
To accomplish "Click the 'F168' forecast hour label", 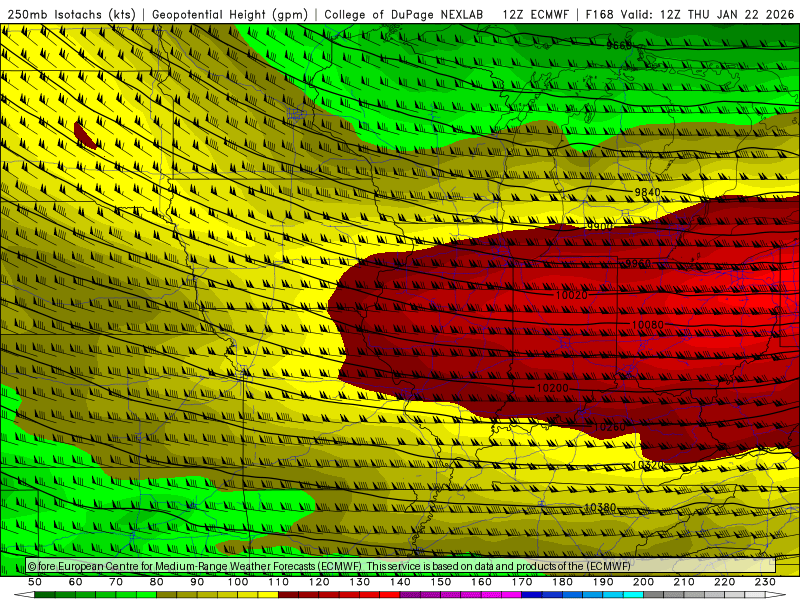I will pyautogui.click(x=599, y=14).
